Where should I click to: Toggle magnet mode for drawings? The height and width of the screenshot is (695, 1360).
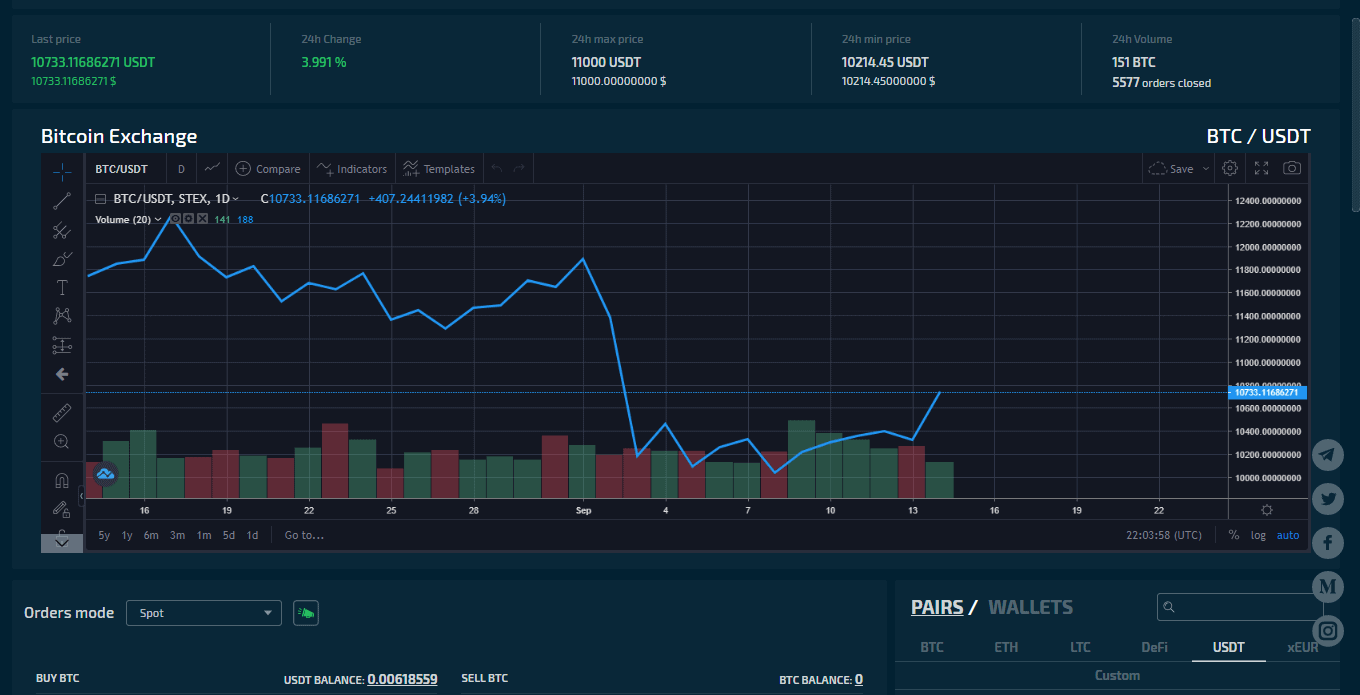[62, 481]
